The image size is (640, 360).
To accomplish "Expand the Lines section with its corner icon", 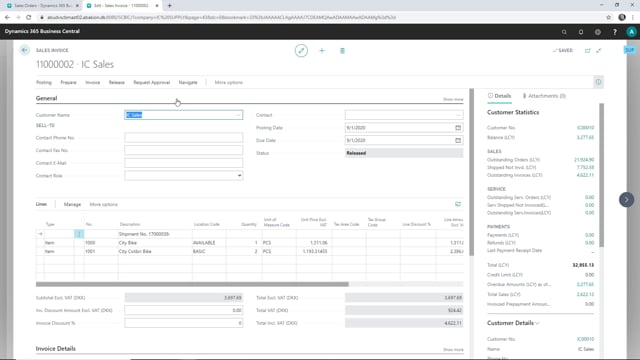I will (x=458, y=204).
